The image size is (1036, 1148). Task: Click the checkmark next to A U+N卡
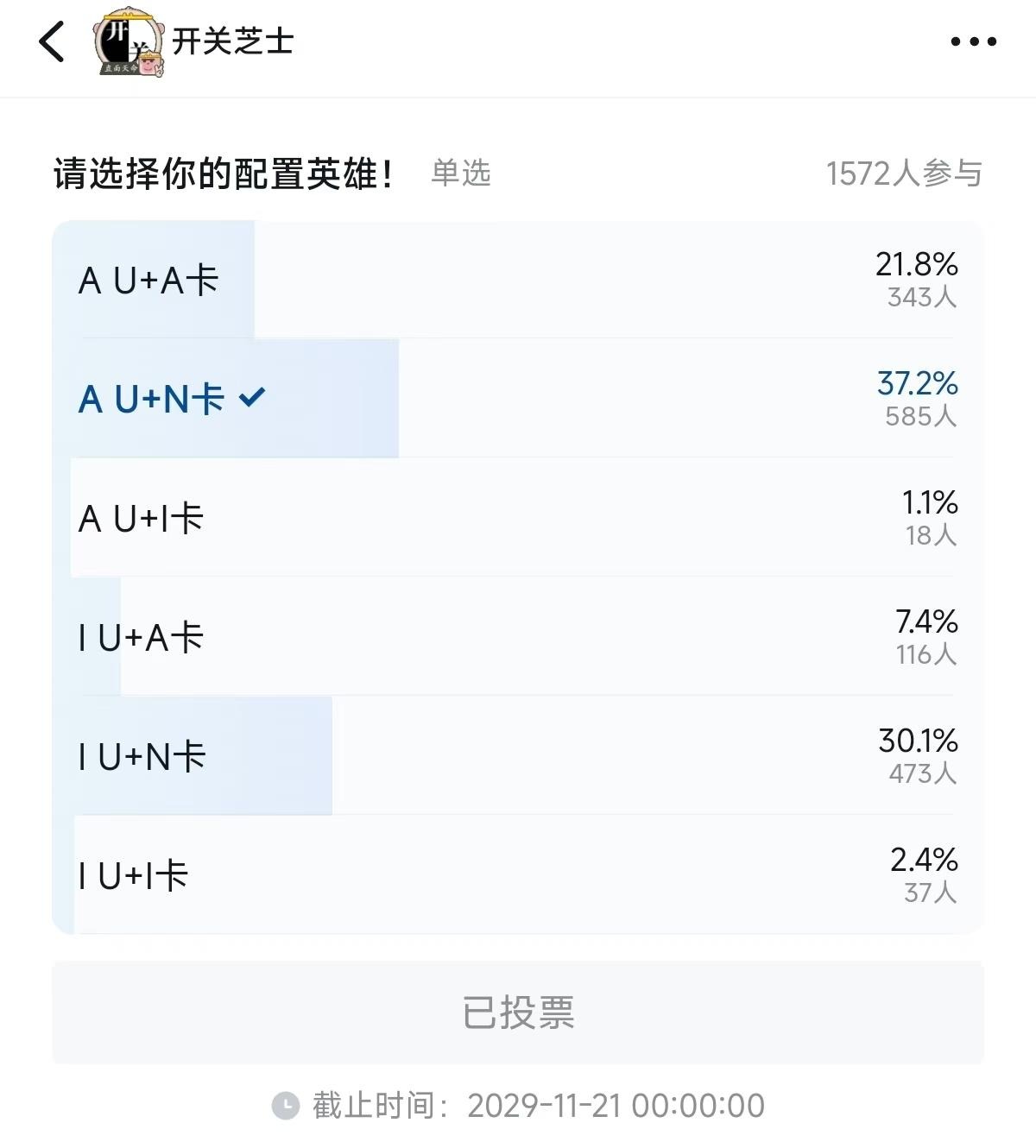[x=252, y=397]
